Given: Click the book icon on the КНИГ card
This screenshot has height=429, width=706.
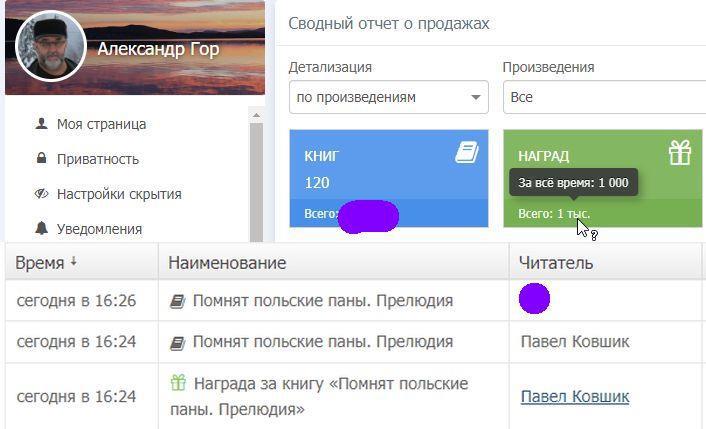Looking at the screenshot, I should 467,152.
